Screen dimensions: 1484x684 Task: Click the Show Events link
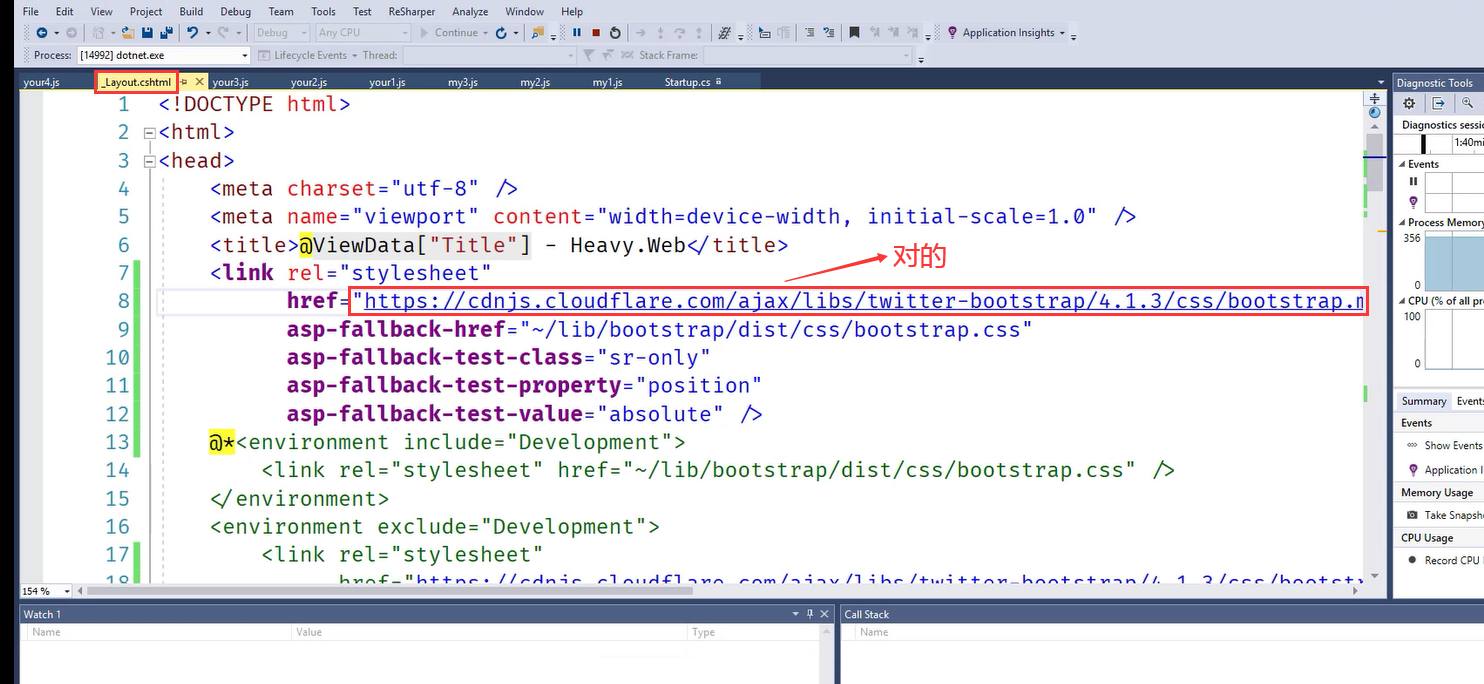(1453, 445)
